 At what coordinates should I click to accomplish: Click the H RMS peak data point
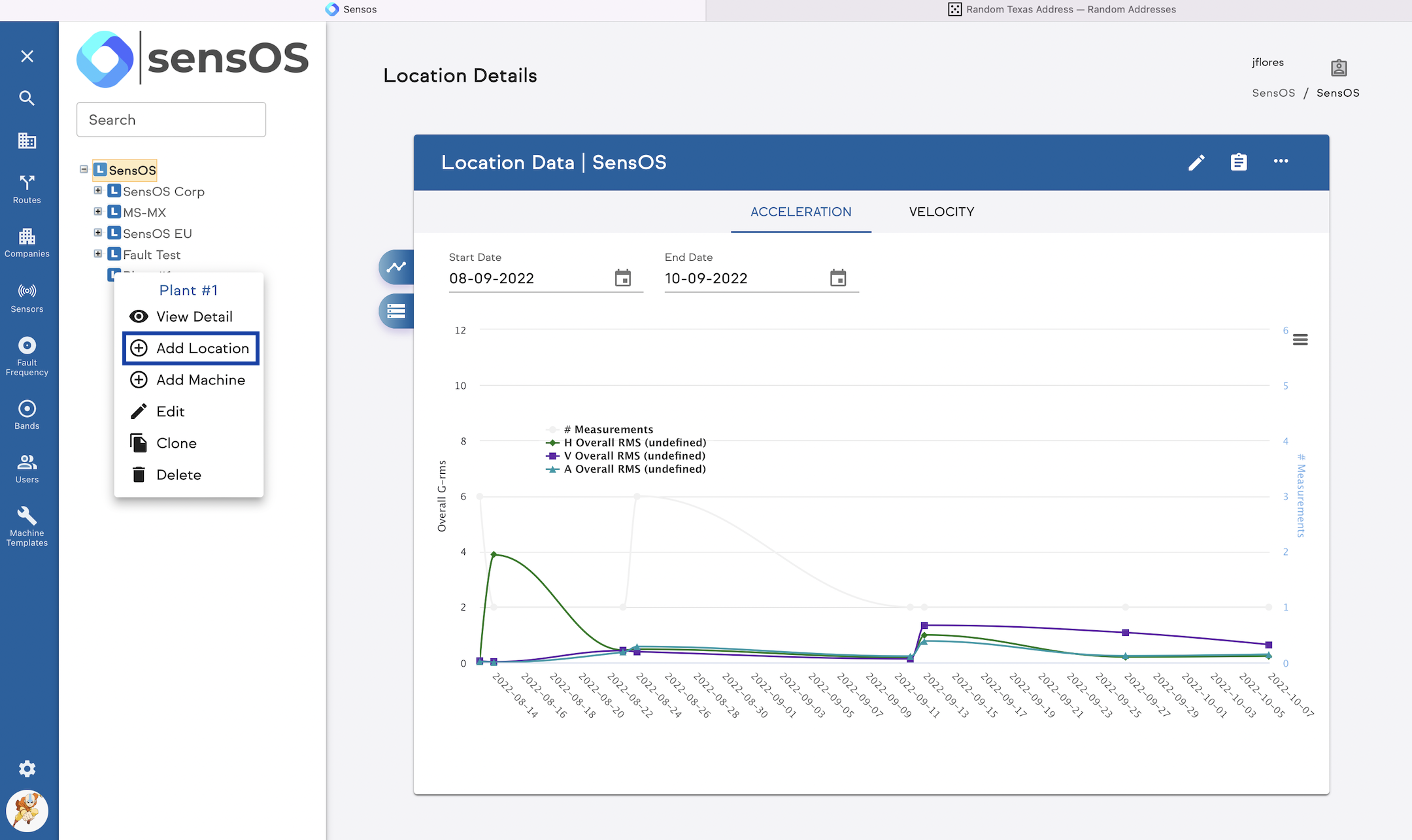(494, 554)
